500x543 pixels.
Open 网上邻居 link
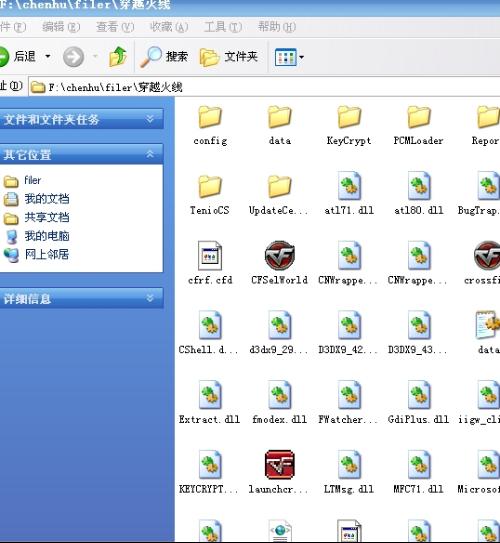pos(36,255)
